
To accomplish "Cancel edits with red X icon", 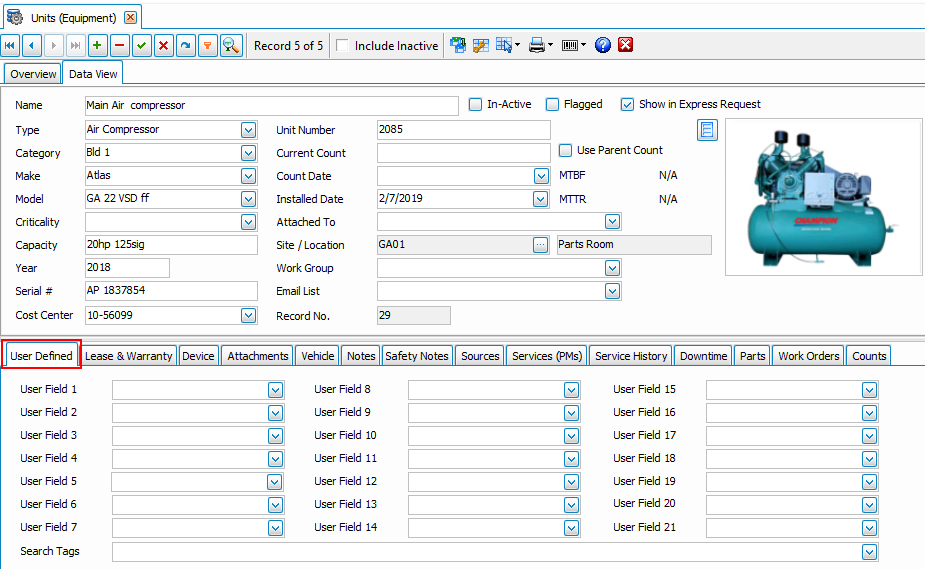I will tap(164, 46).
